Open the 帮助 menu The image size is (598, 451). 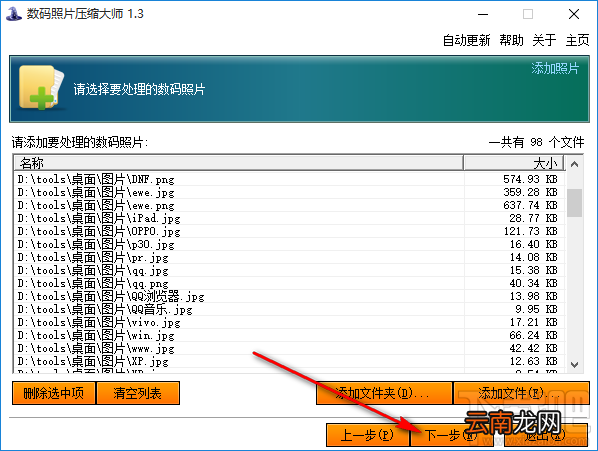[x=511, y=40]
